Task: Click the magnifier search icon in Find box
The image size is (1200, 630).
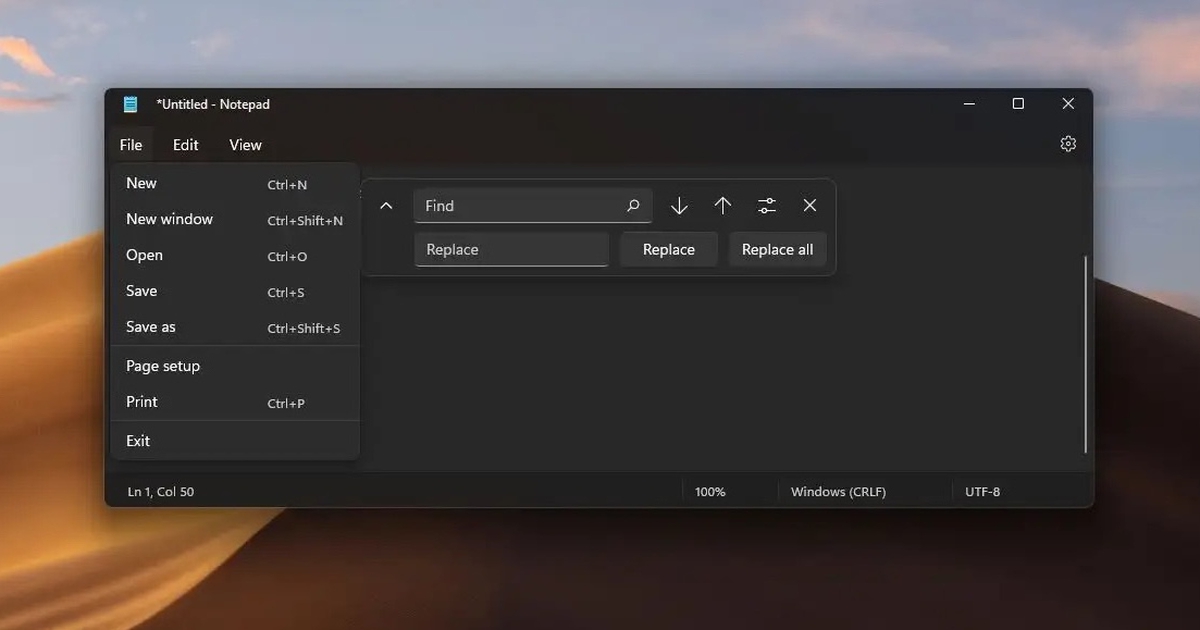Action: click(x=633, y=206)
